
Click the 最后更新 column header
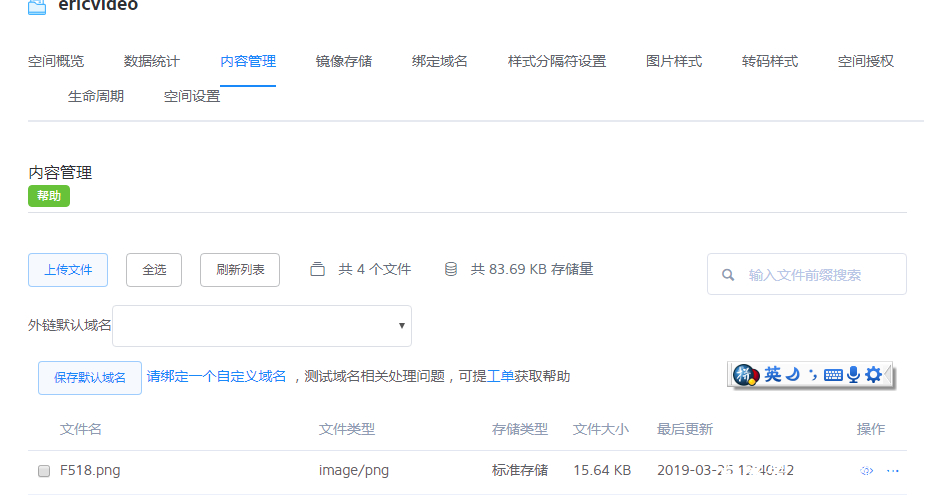[685, 429]
